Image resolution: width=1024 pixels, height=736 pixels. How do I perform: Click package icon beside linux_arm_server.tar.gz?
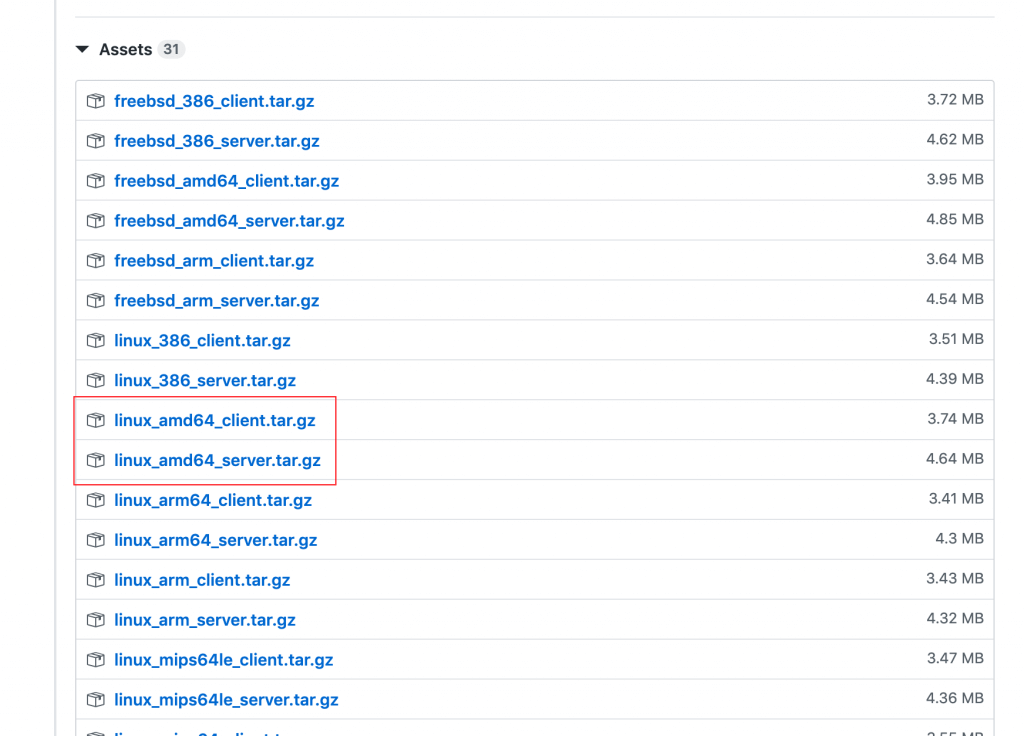(x=96, y=620)
